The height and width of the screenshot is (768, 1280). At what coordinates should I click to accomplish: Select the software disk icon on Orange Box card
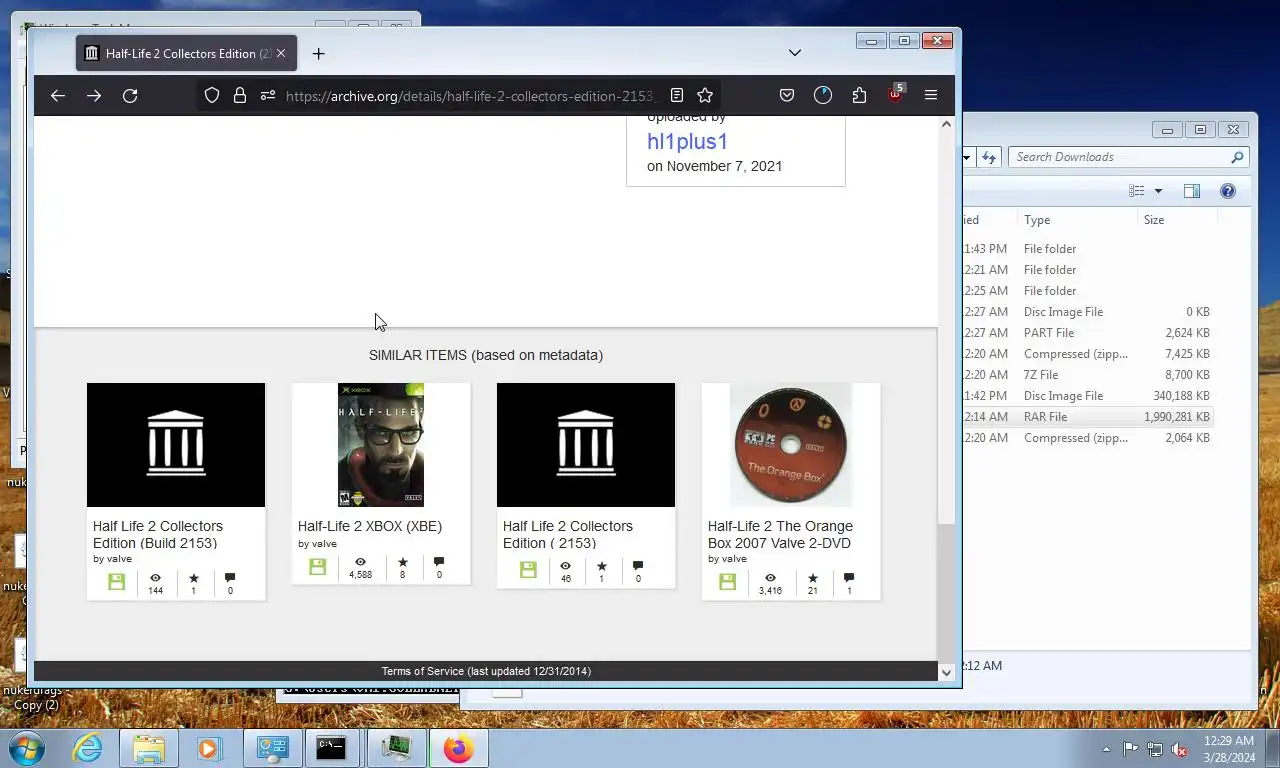tap(727, 582)
